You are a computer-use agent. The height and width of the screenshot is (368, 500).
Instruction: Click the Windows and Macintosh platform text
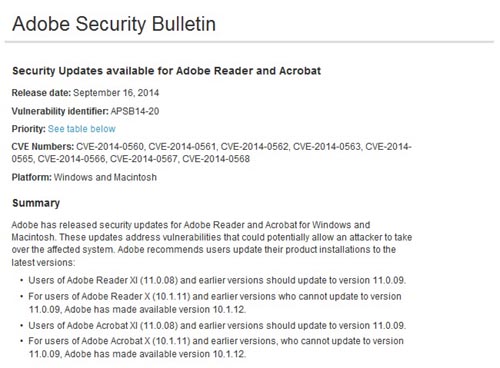click(105, 177)
